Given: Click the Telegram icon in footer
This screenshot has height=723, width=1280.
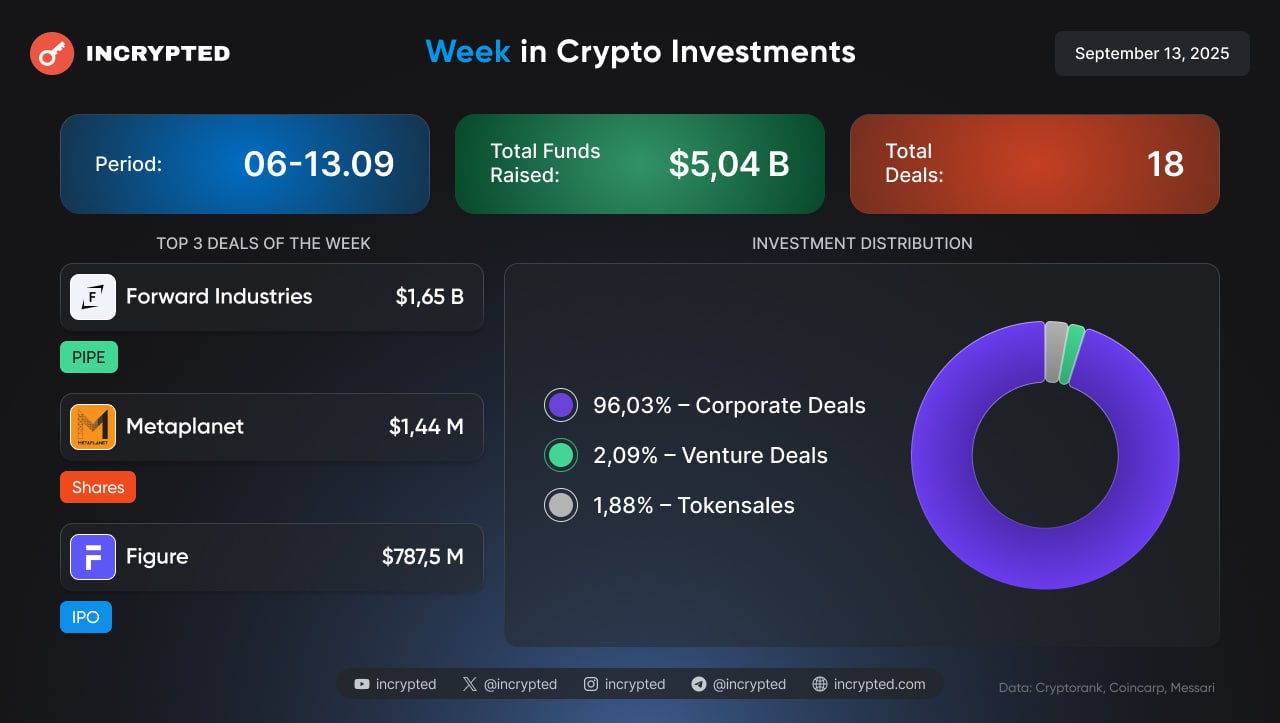Looking at the screenshot, I should 699,685.
